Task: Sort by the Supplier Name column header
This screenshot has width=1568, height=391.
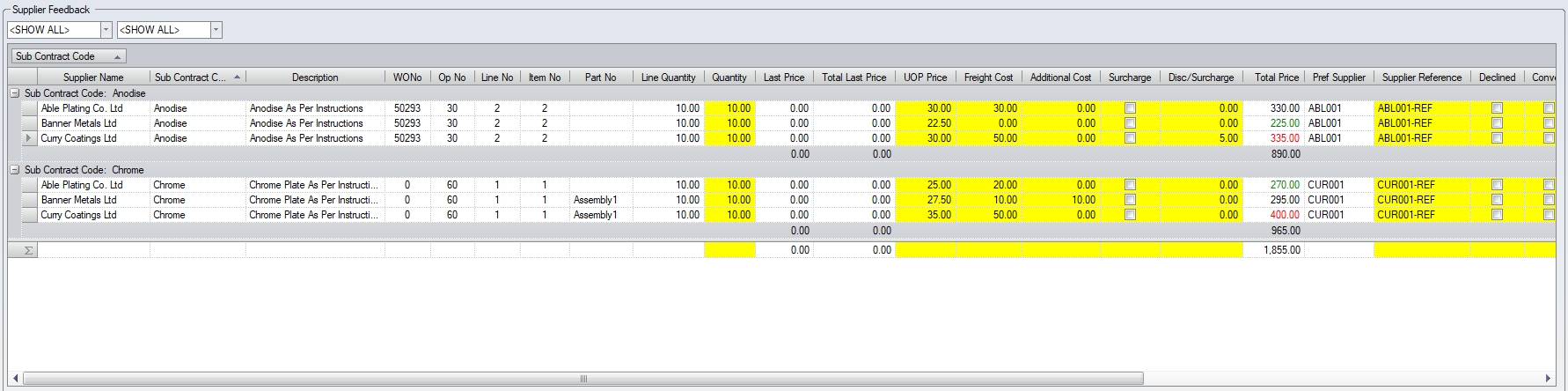Action: 93,77
